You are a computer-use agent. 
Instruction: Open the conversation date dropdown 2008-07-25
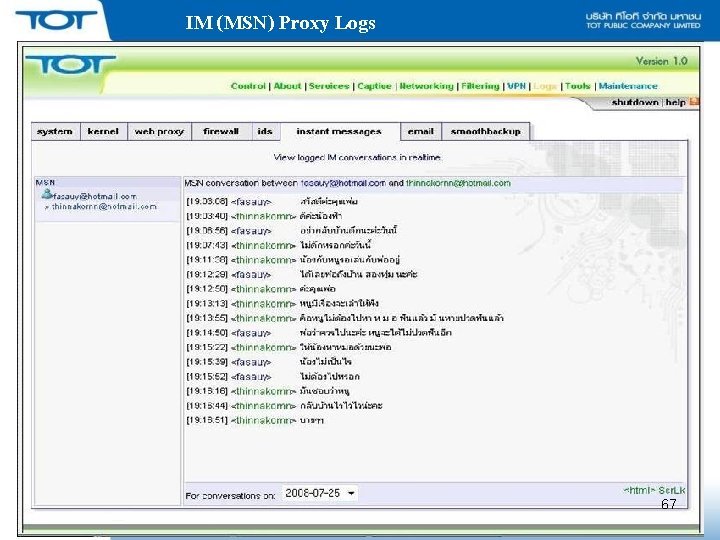[320, 493]
